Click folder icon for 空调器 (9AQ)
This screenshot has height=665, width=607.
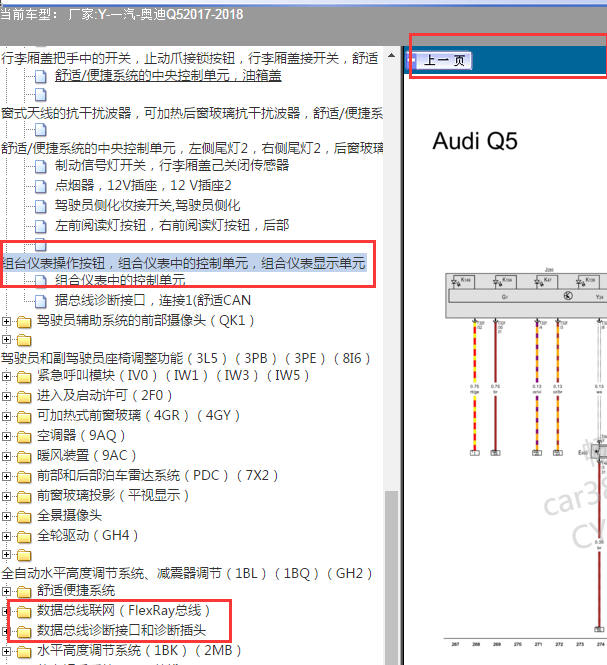pos(24,436)
